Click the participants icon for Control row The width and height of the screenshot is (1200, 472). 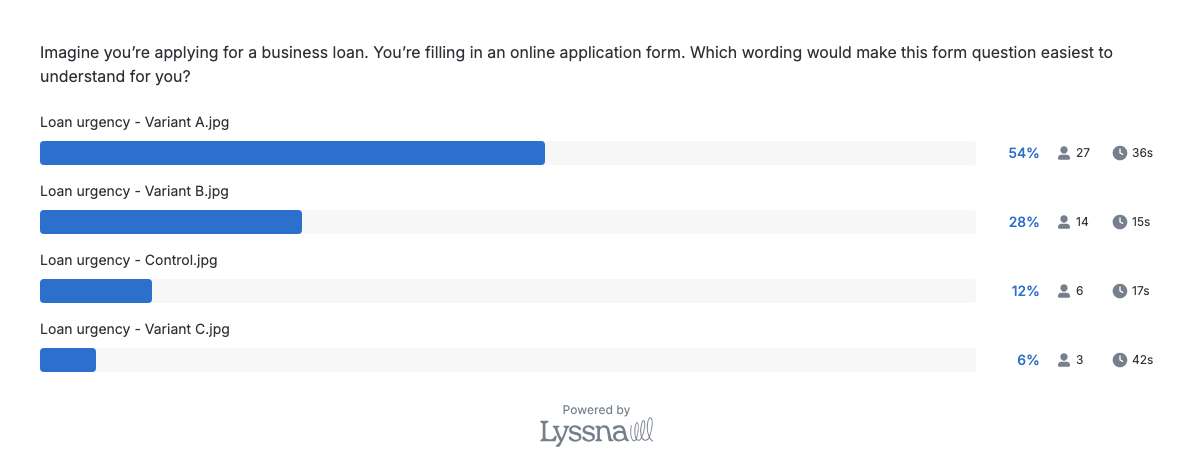point(1064,291)
